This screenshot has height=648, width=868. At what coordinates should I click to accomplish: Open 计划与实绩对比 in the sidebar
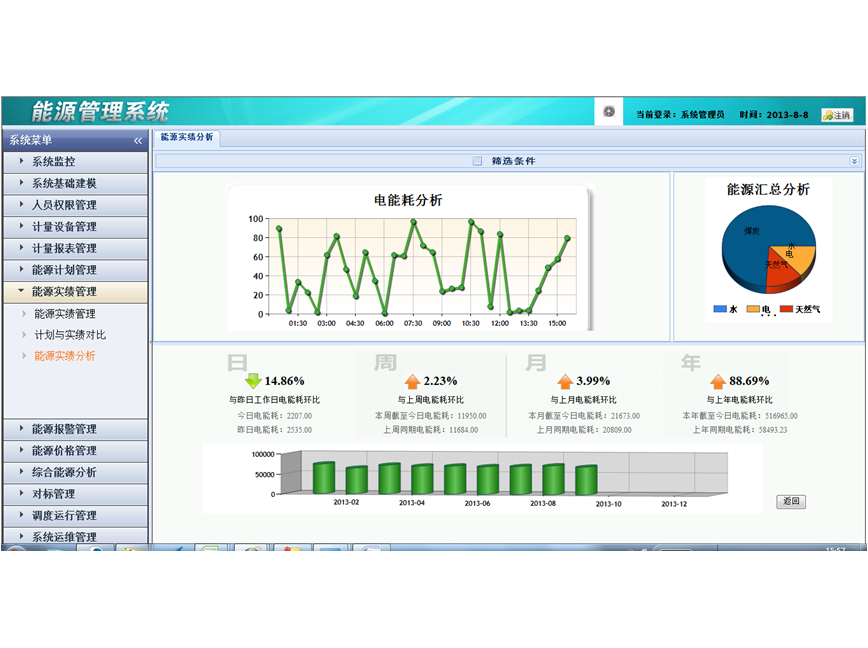[x=70, y=335]
